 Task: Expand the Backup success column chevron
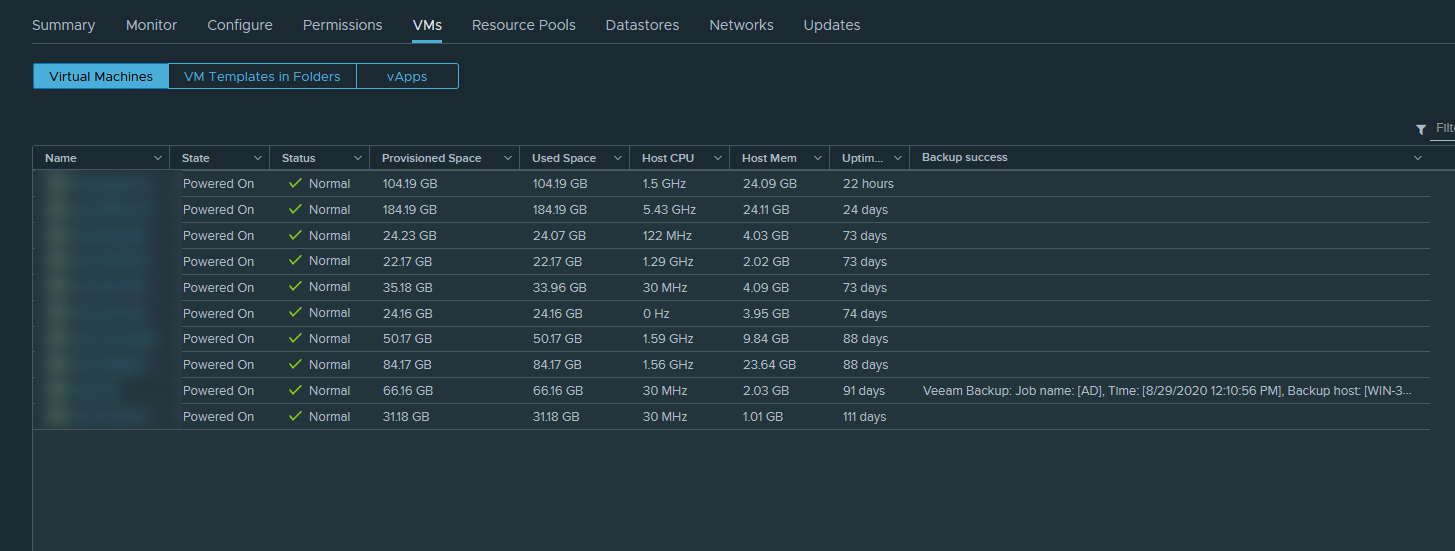pyautogui.click(x=1417, y=158)
